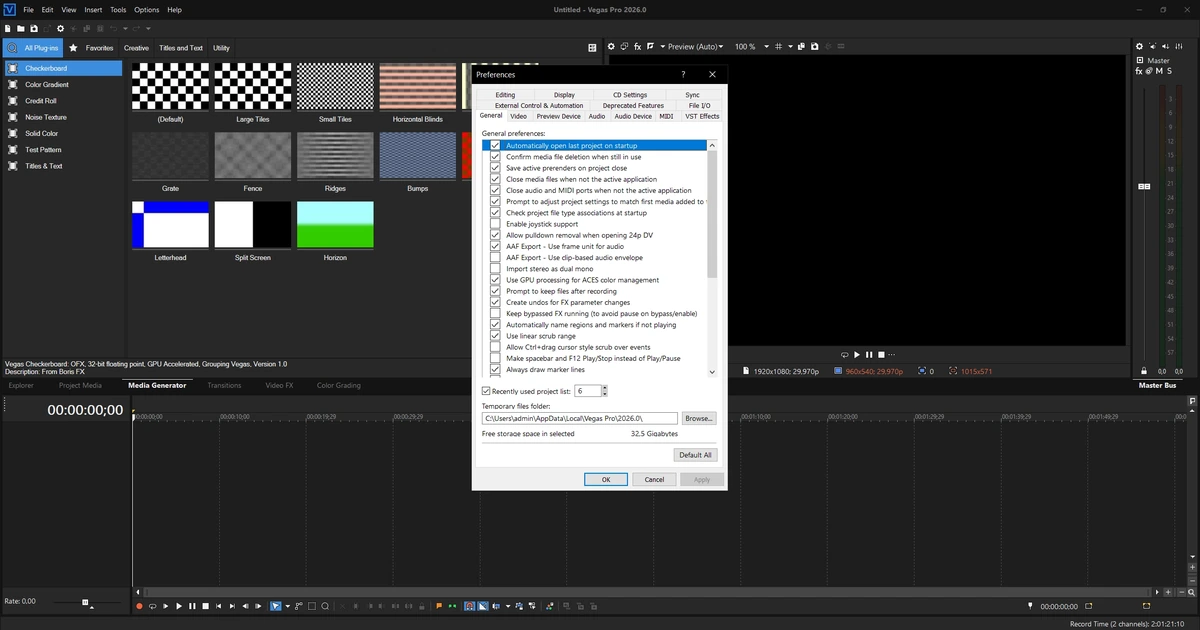Open Master FX button in Master Bus
This screenshot has height=630, width=1200.
pyautogui.click(x=1139, y=71)
